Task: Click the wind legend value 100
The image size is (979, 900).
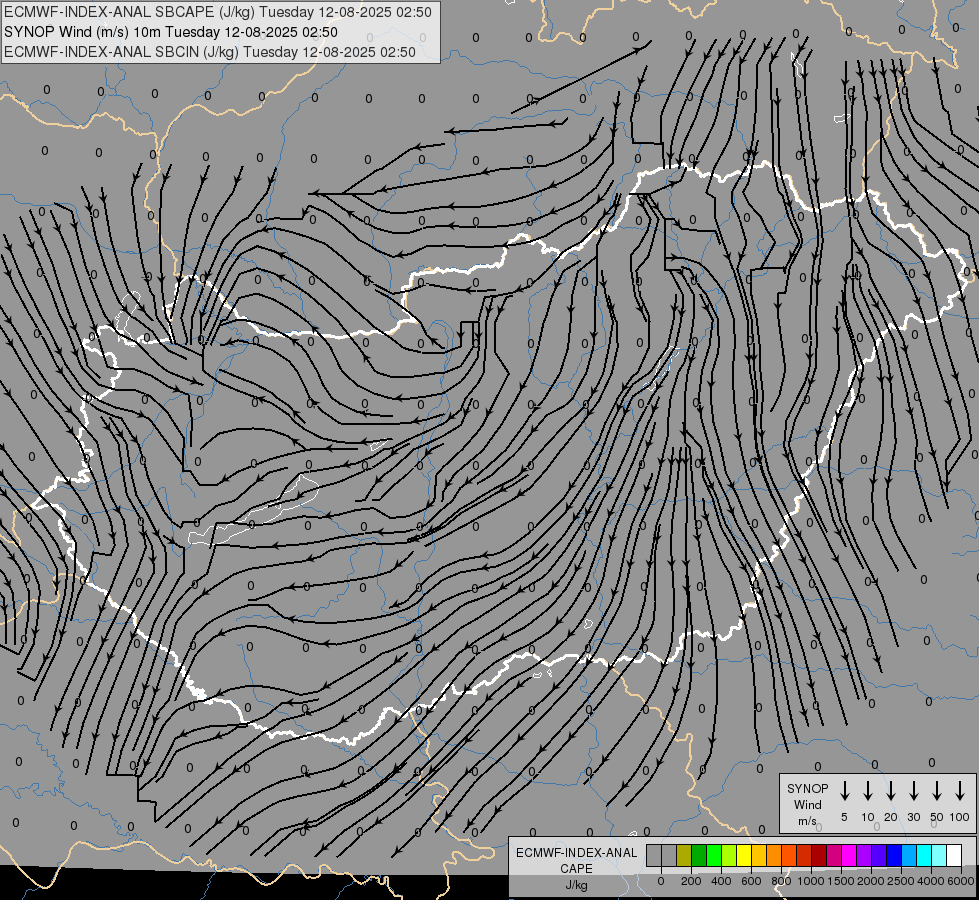Action: pyautogui.click(x=960, y=817)
